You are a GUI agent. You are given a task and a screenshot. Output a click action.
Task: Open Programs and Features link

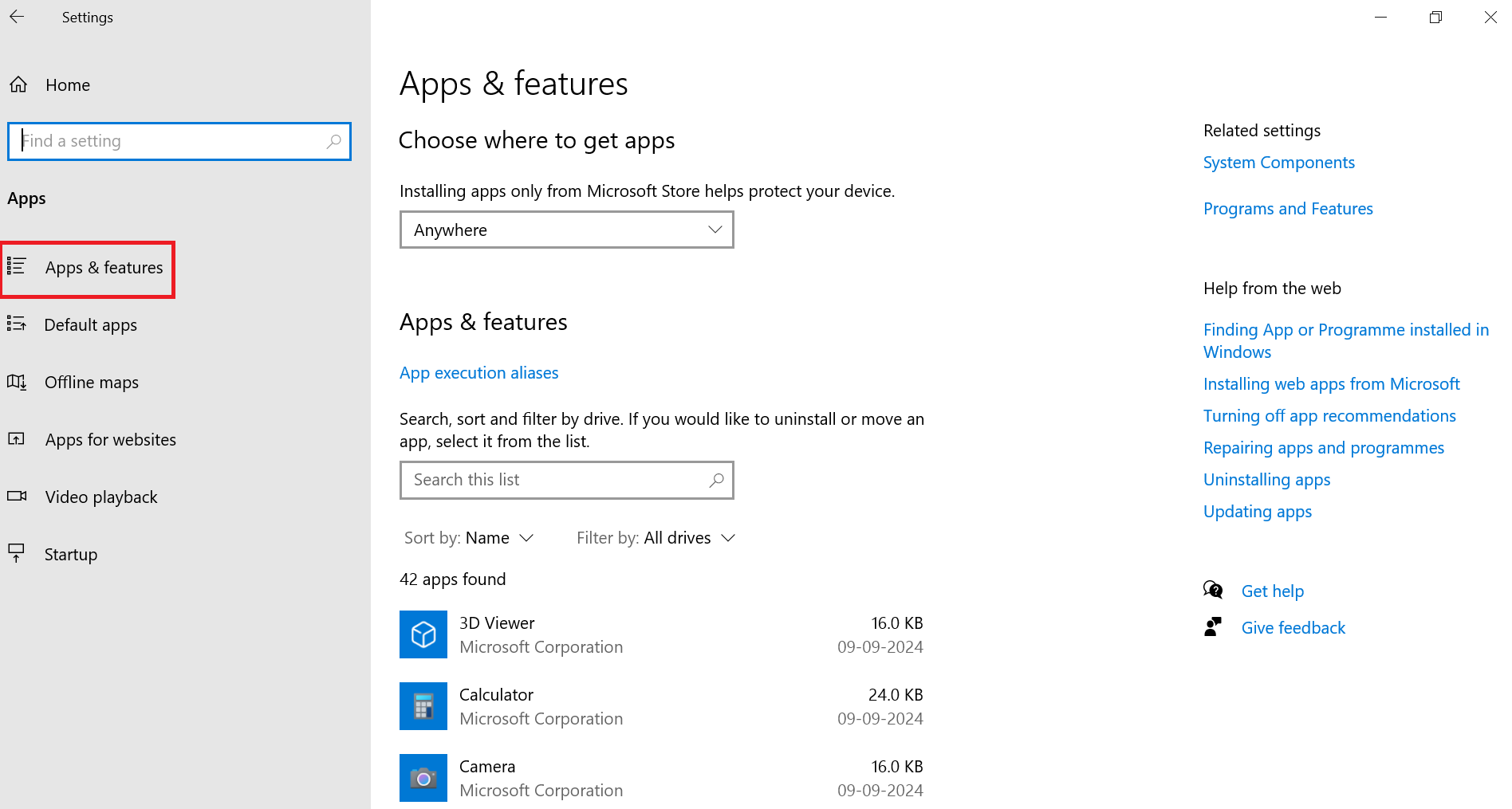coord(1287,209)
